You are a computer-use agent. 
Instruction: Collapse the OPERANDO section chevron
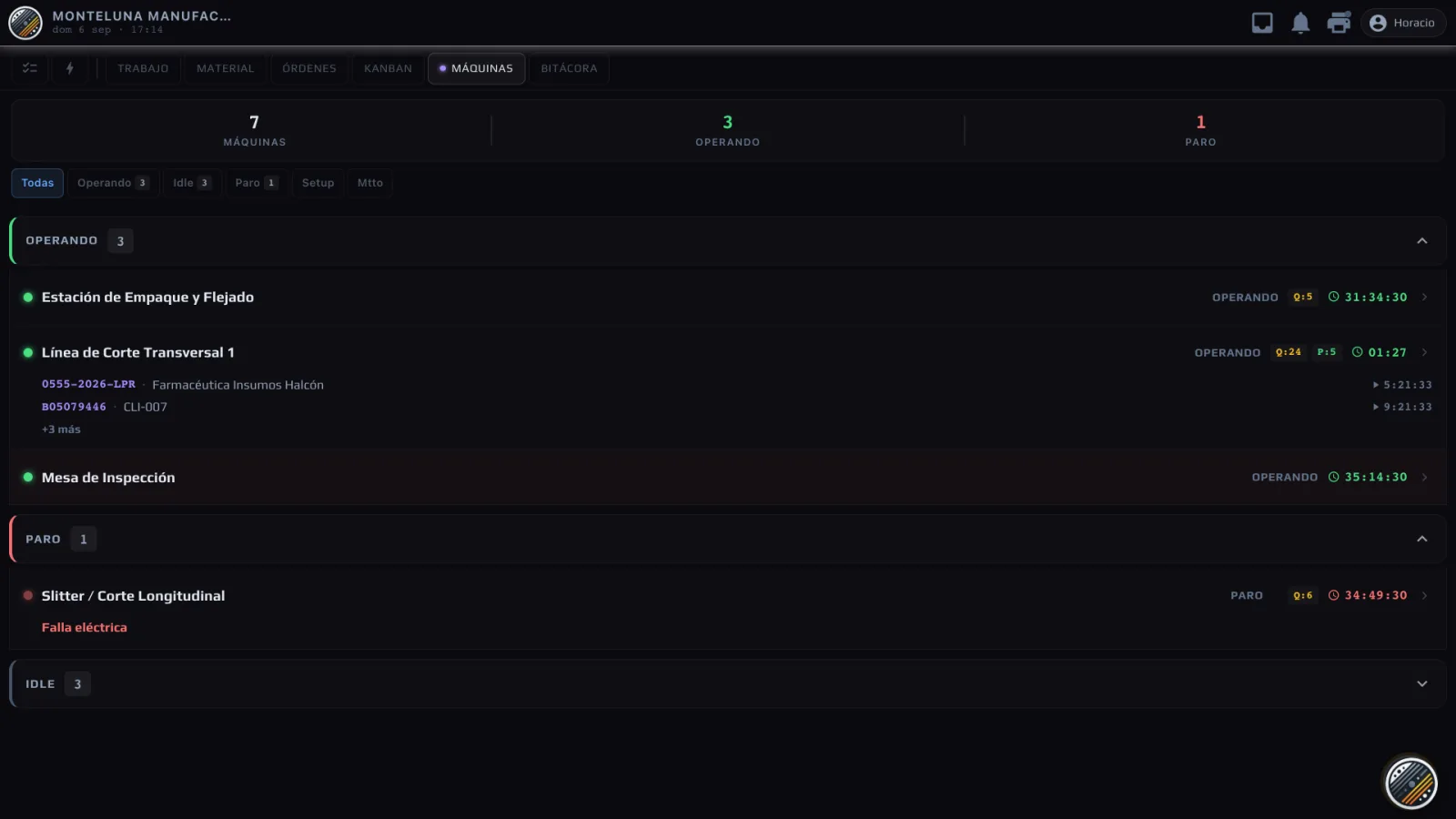pos(1422,241)
